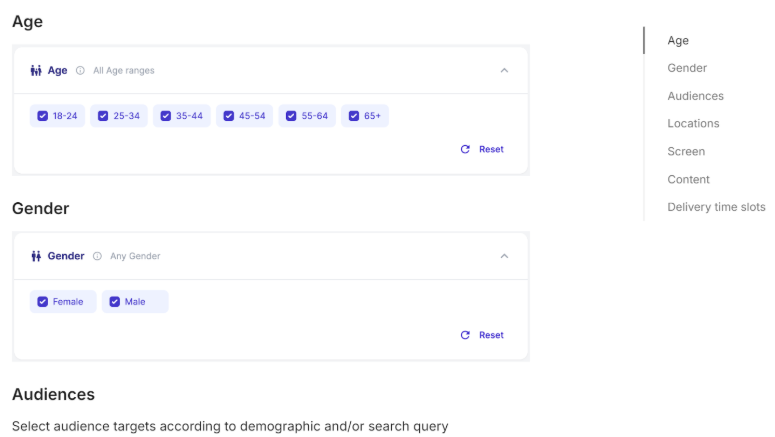Click the info icon next to Age
Screen dimensions: 775x437
click(80, 71)
